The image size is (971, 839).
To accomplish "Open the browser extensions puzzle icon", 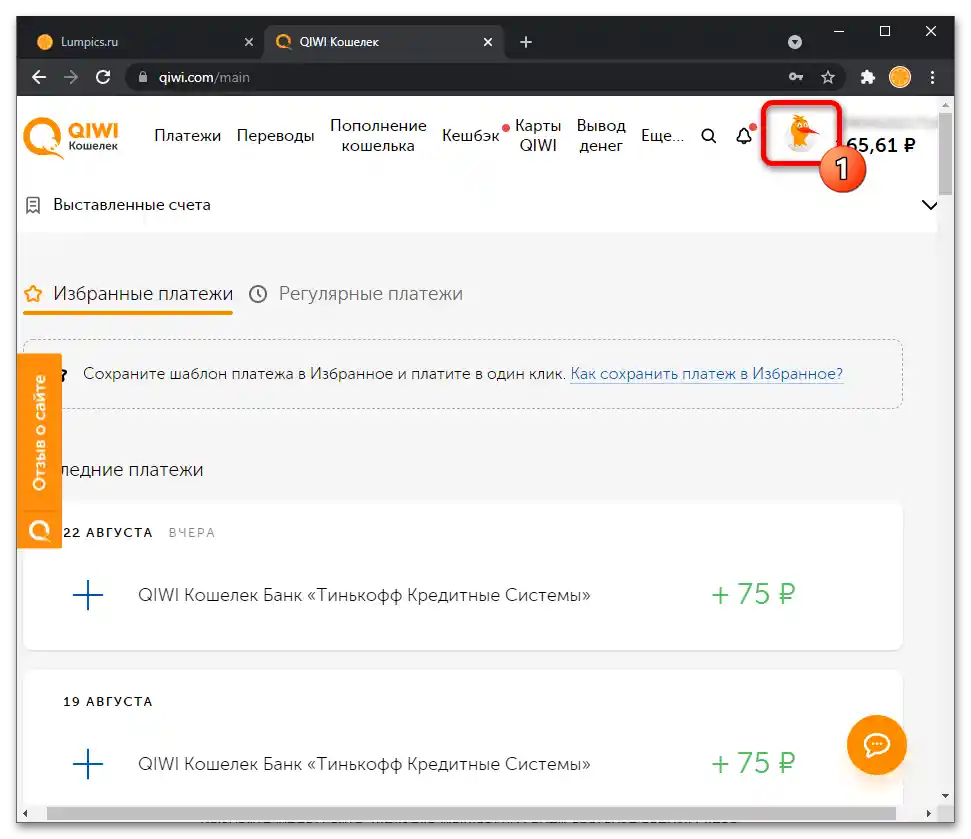I will (868, 77).
